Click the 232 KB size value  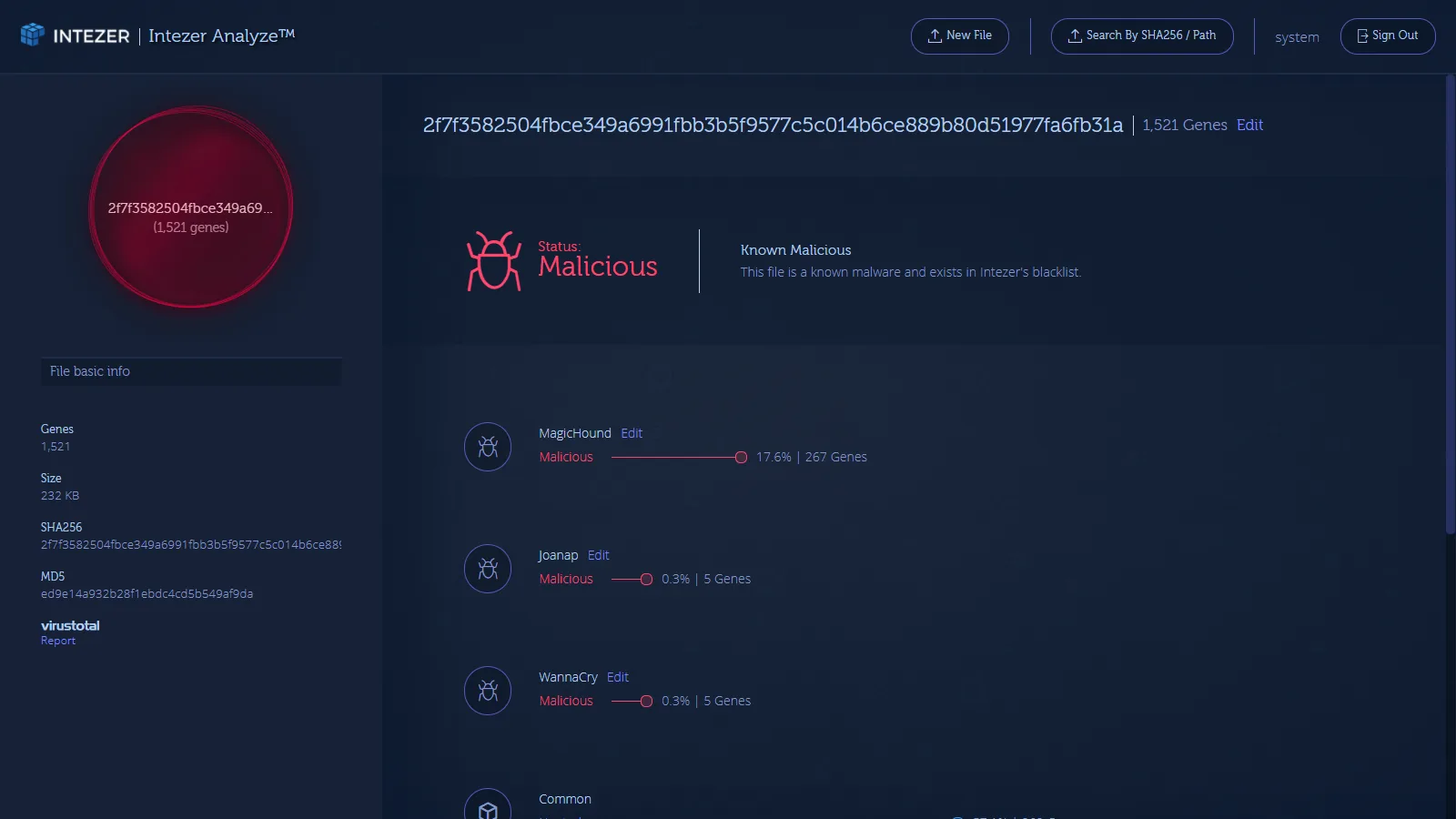60,495
